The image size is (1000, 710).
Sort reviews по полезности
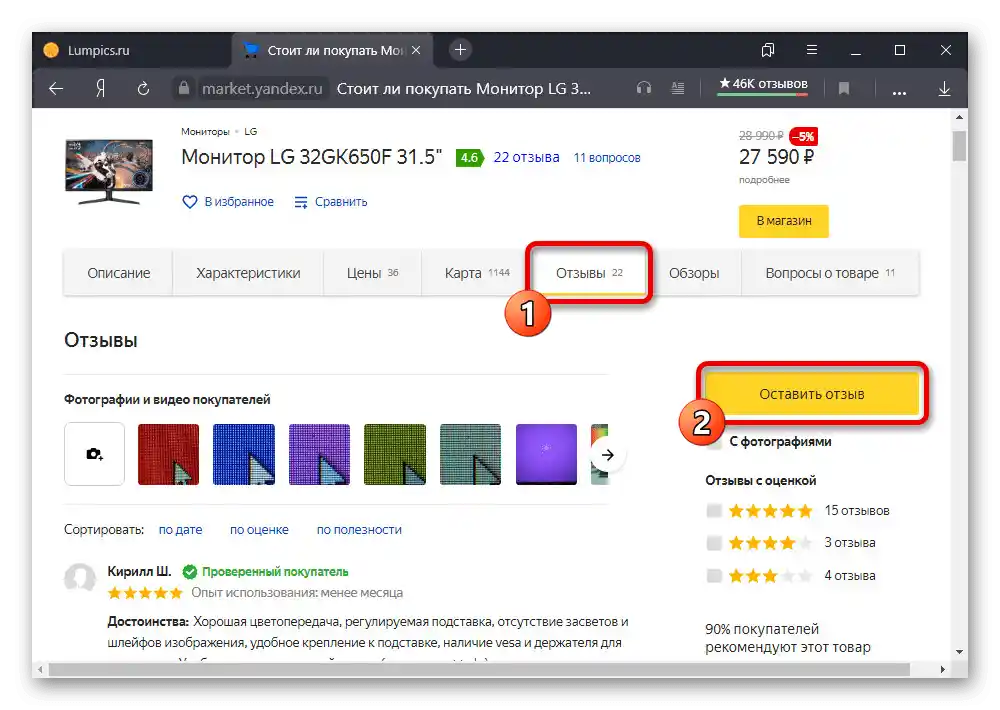(359, 529)
